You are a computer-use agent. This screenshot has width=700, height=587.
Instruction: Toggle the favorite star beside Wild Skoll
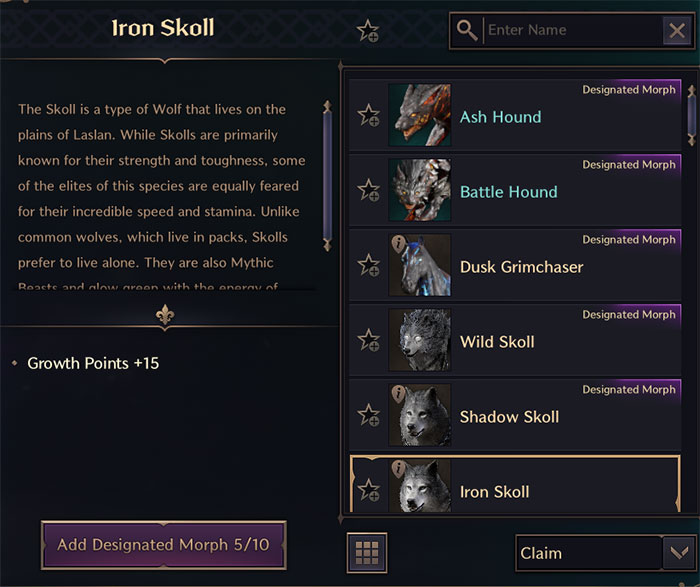tap(368, 341)
